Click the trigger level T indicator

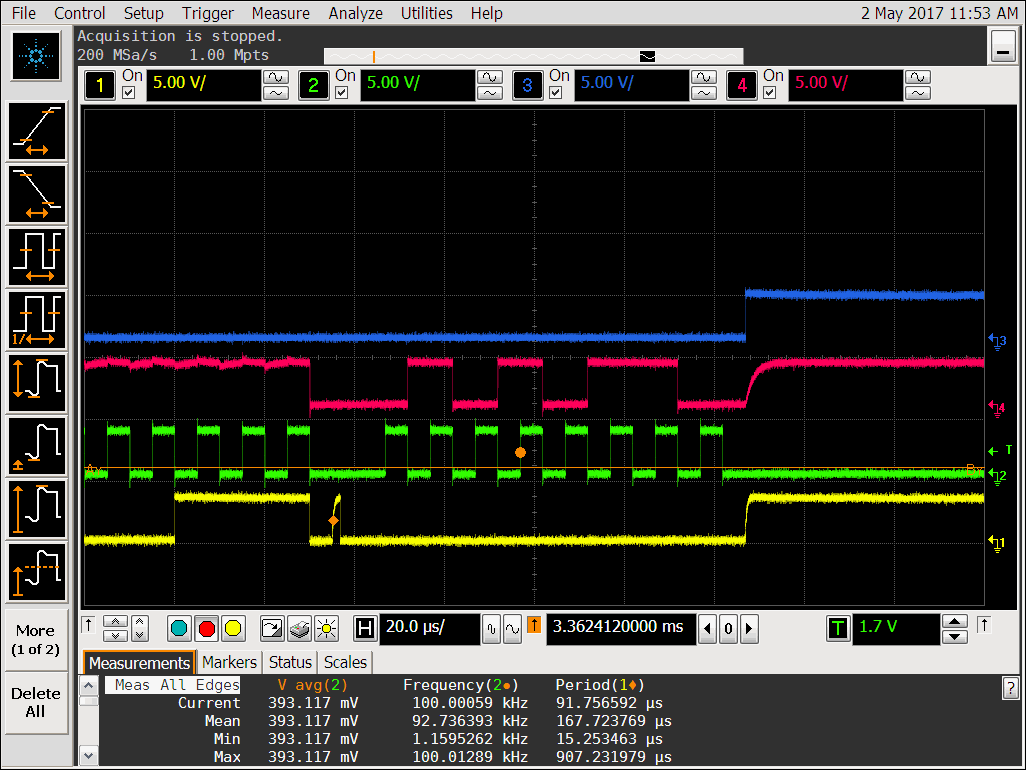point(1001,451)
